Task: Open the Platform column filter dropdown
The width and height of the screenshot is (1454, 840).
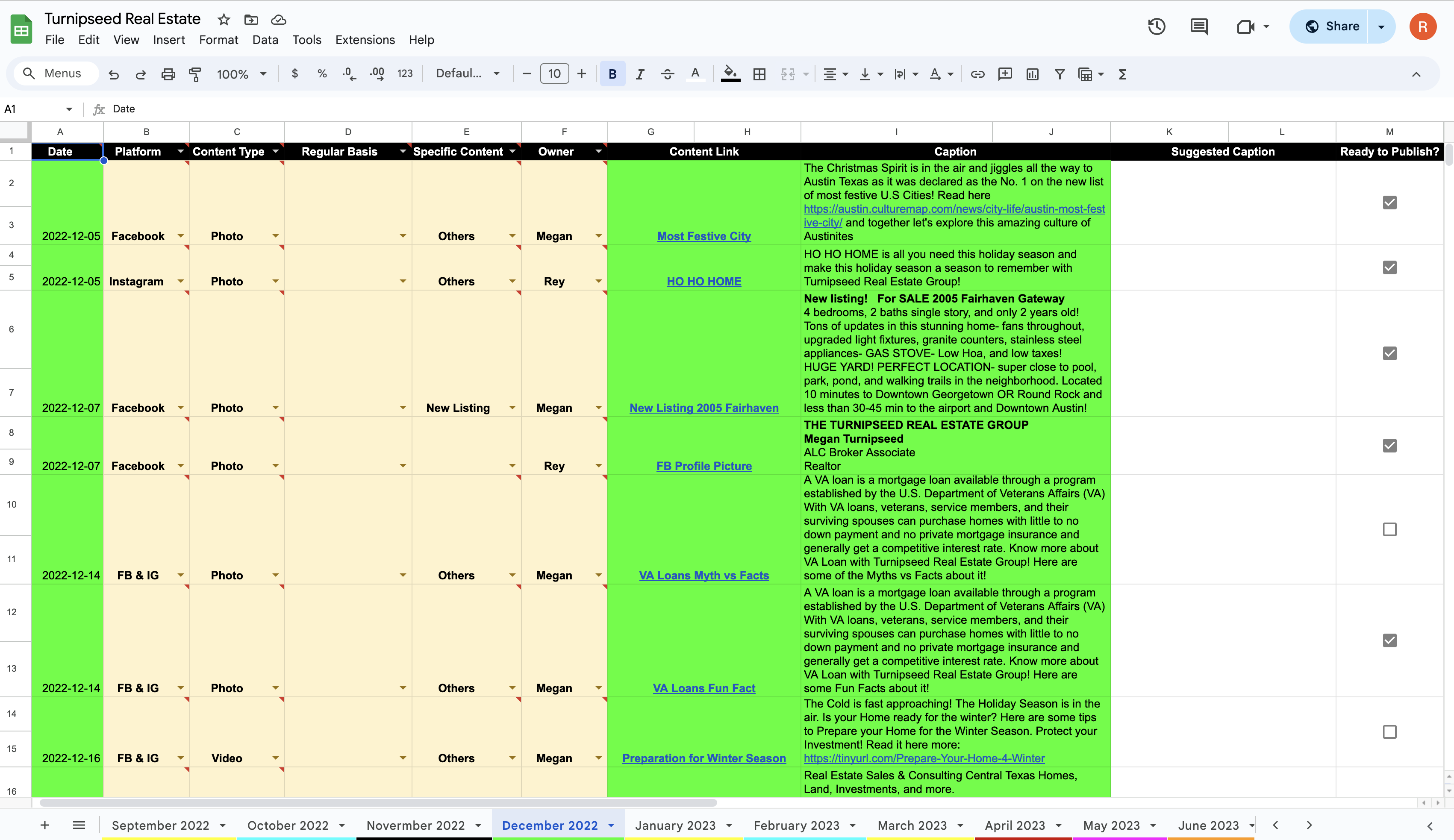Action: [x=181, y=151]
